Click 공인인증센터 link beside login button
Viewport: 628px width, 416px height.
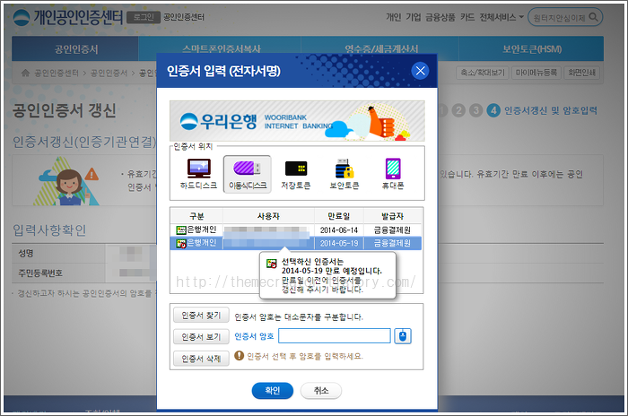184,17
